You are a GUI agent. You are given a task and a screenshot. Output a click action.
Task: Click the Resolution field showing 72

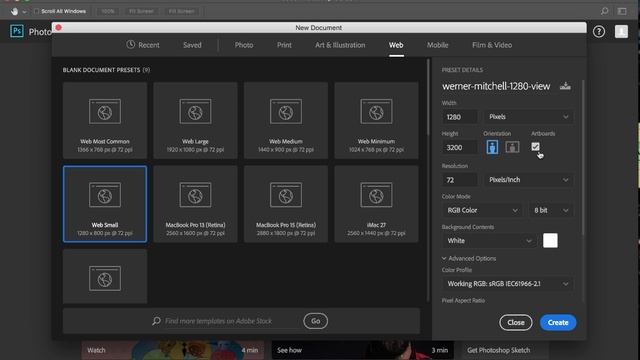click(460, 180)
